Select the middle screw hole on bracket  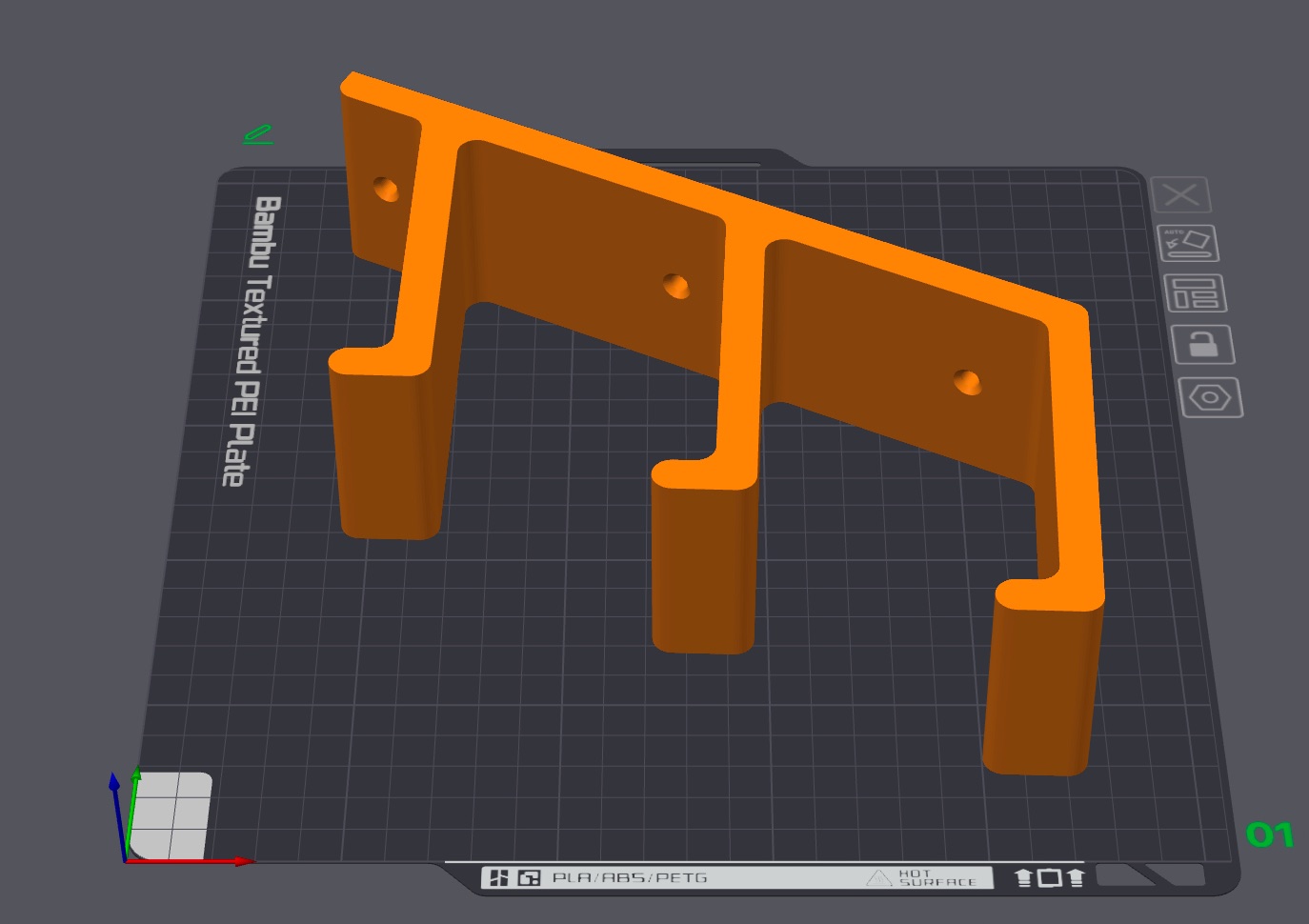pyautogui.click(x=676, y=286)
